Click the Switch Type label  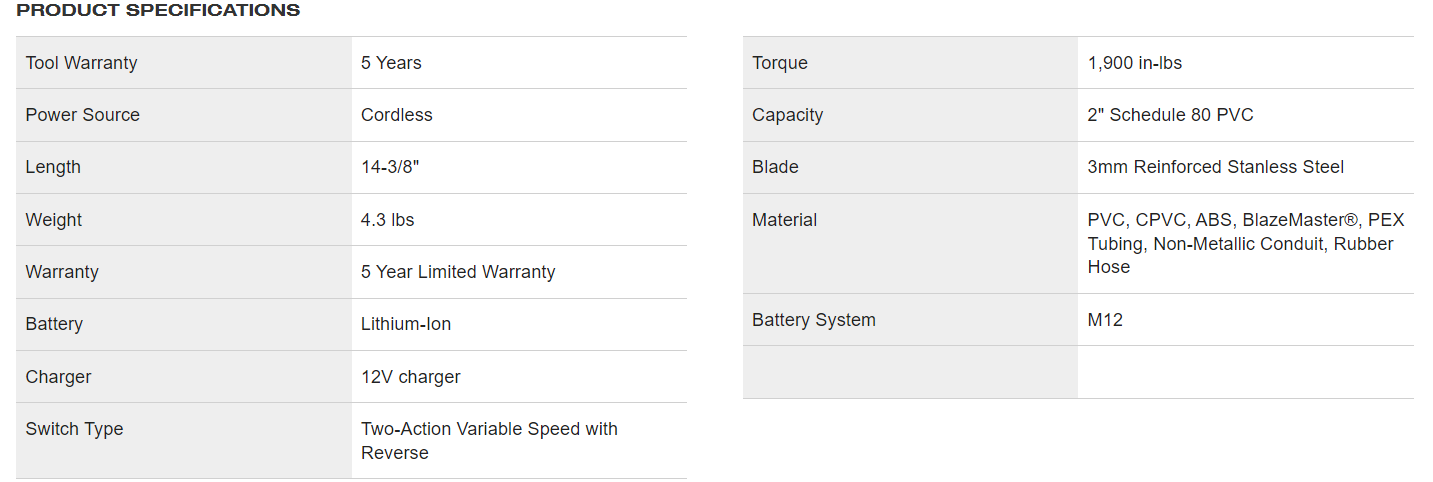click(x=74, y=429)
